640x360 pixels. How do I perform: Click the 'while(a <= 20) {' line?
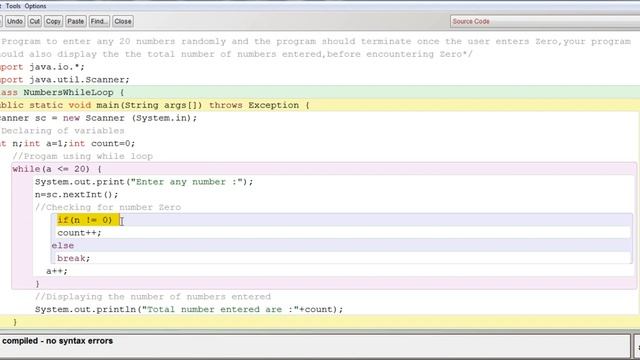(57, 169)
